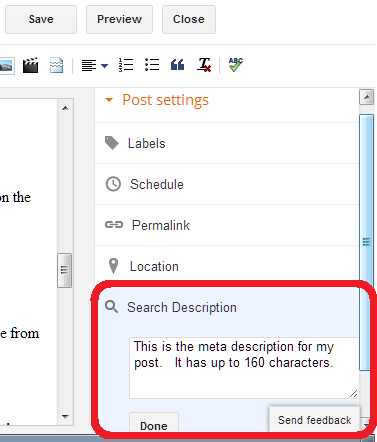Click the Search Description magnifier icon
Screen dimensions: 377x442
pos(111,307)
